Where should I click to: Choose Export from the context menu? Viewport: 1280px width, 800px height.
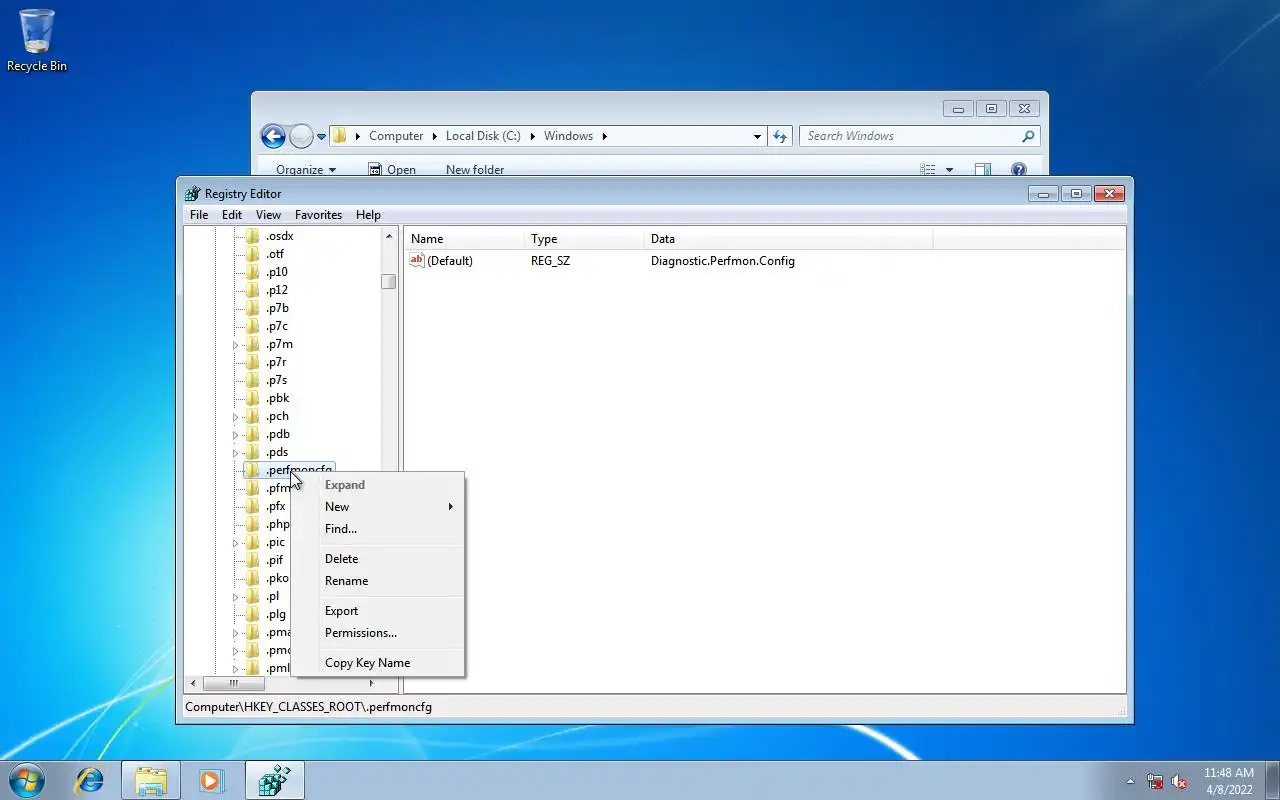click(x=378, y=611)
